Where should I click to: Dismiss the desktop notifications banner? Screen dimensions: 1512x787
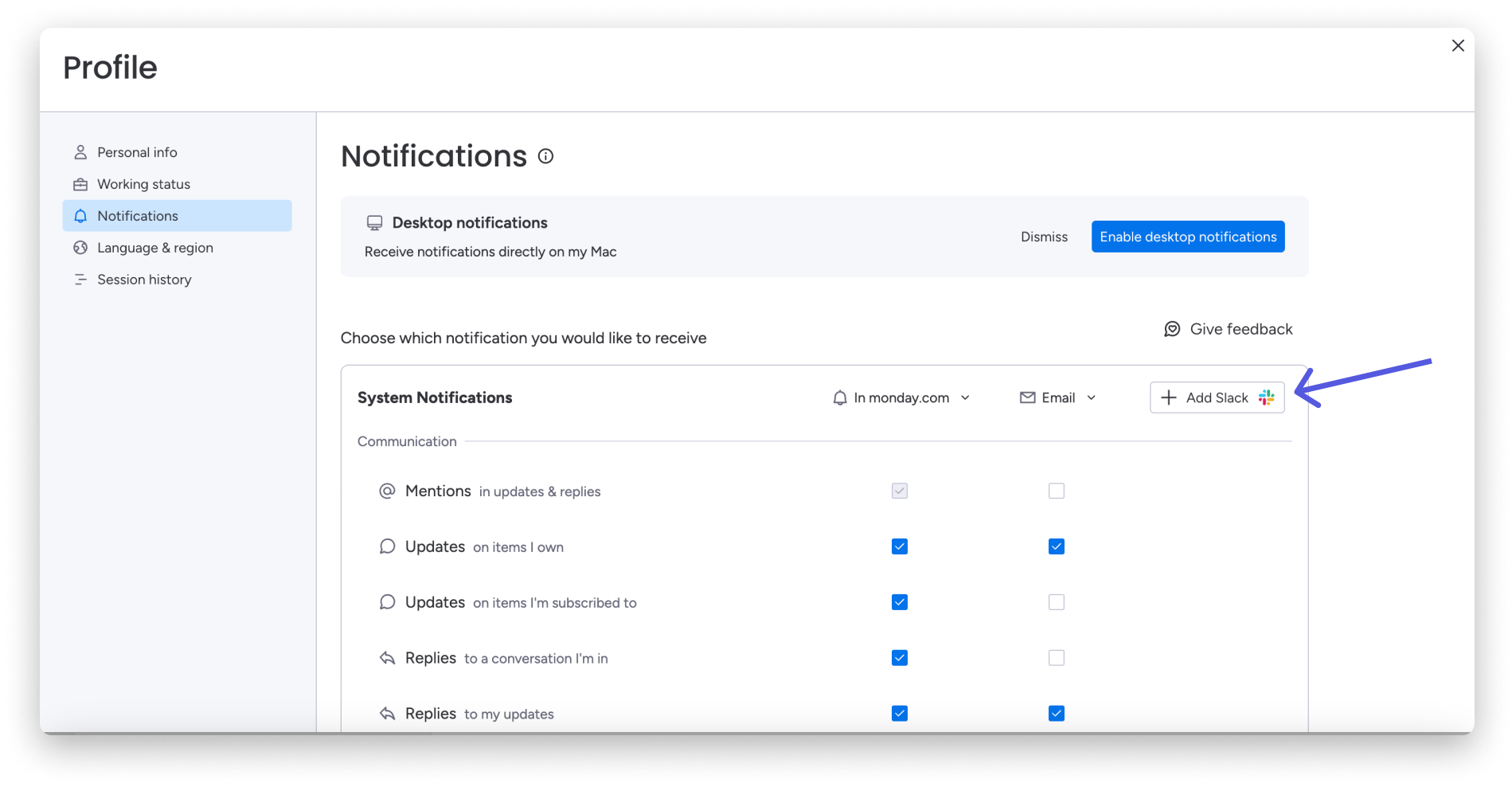tap(1044, 237)
